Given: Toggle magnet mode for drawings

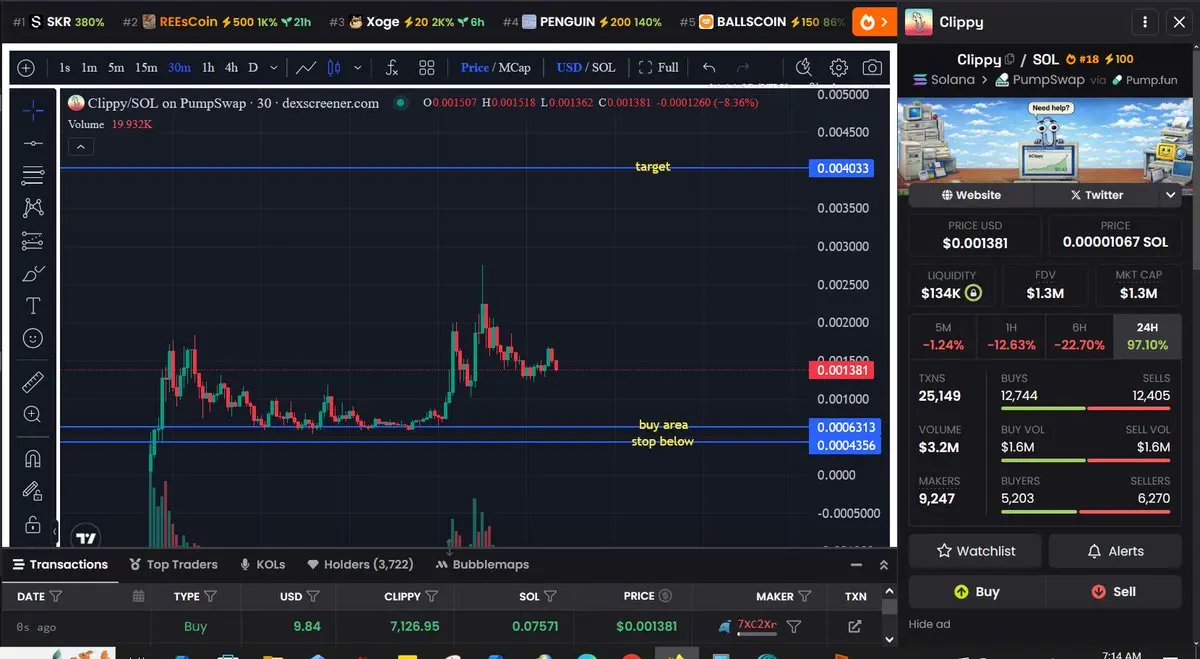Looking at the screenshot, I should pos(33,459).
